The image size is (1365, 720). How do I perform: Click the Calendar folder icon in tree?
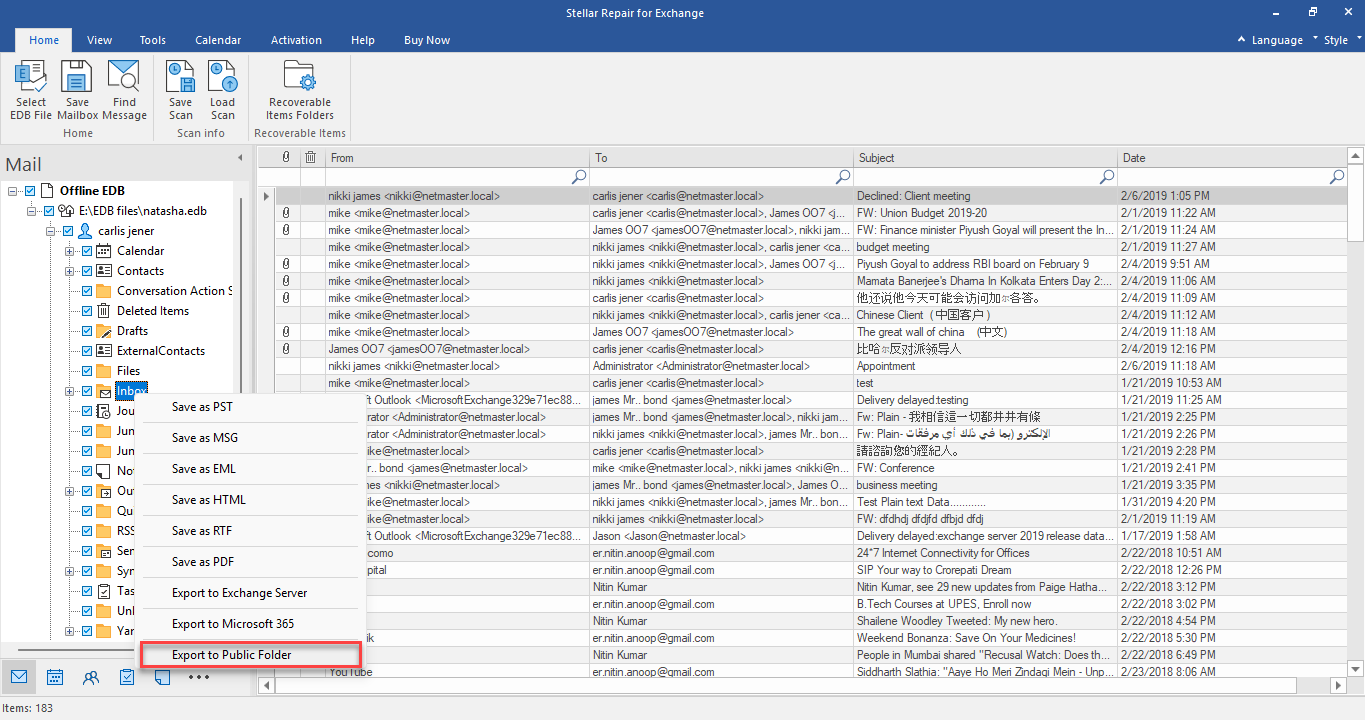point(103,251)
